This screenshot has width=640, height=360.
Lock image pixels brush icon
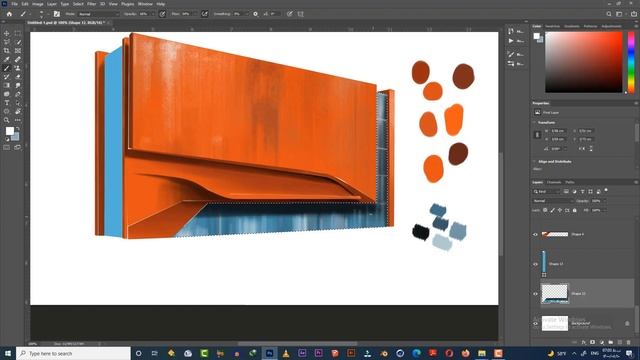(552, 210)
